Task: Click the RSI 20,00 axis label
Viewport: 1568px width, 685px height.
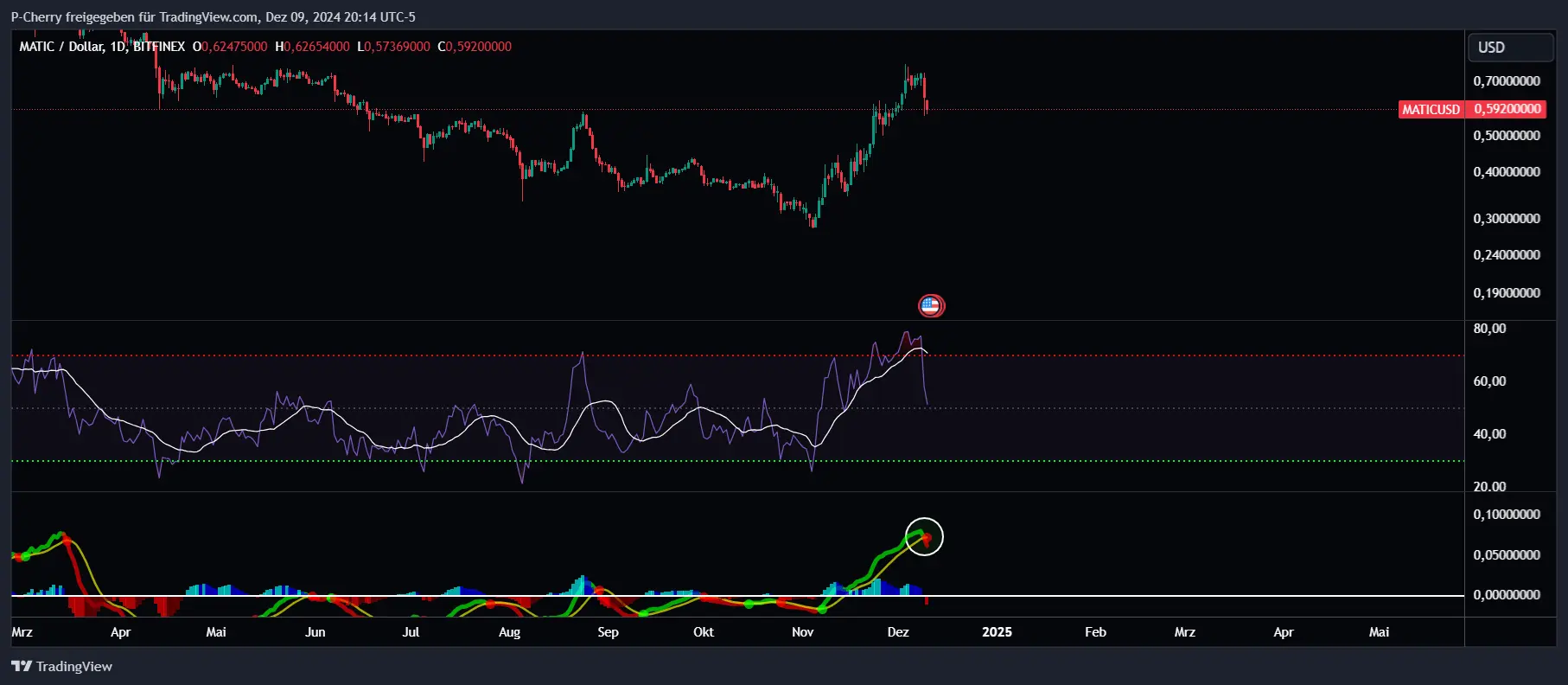Action: click(1489, 487)
